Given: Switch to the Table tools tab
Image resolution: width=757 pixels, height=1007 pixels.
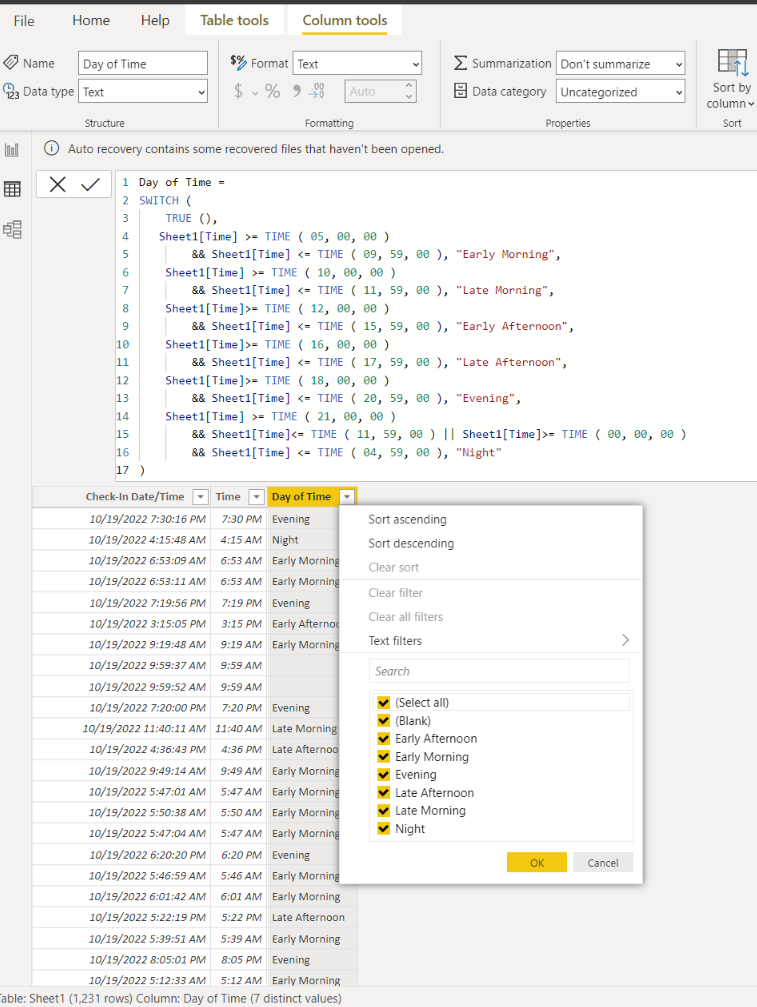Looking at the screenshot, I should tap(234, 21).
